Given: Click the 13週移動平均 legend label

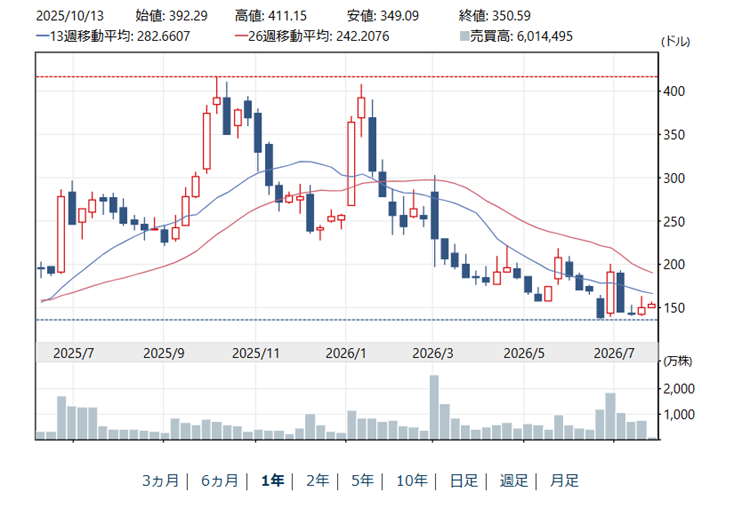Looking at the screenshot, I should 113,36.
